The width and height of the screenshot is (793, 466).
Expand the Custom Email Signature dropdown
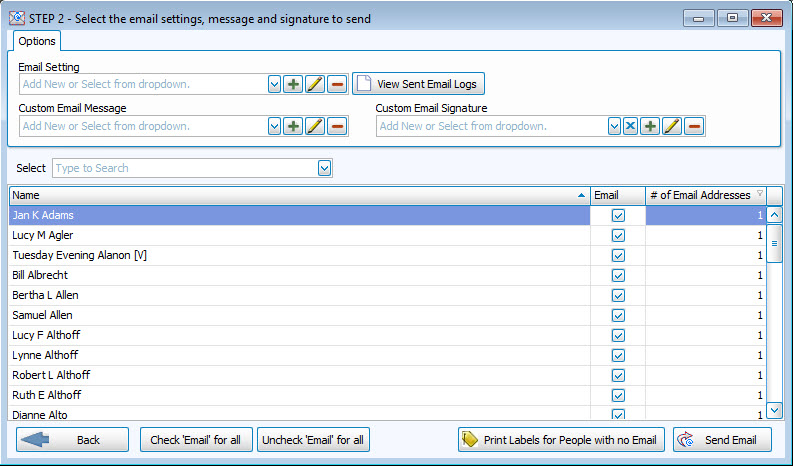(614, 126)
